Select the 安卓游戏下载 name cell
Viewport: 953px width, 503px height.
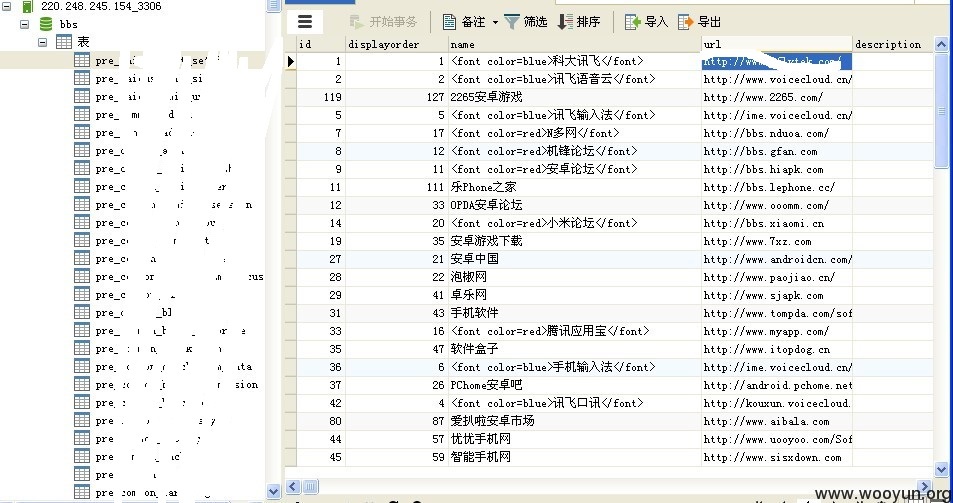(574, 241)
